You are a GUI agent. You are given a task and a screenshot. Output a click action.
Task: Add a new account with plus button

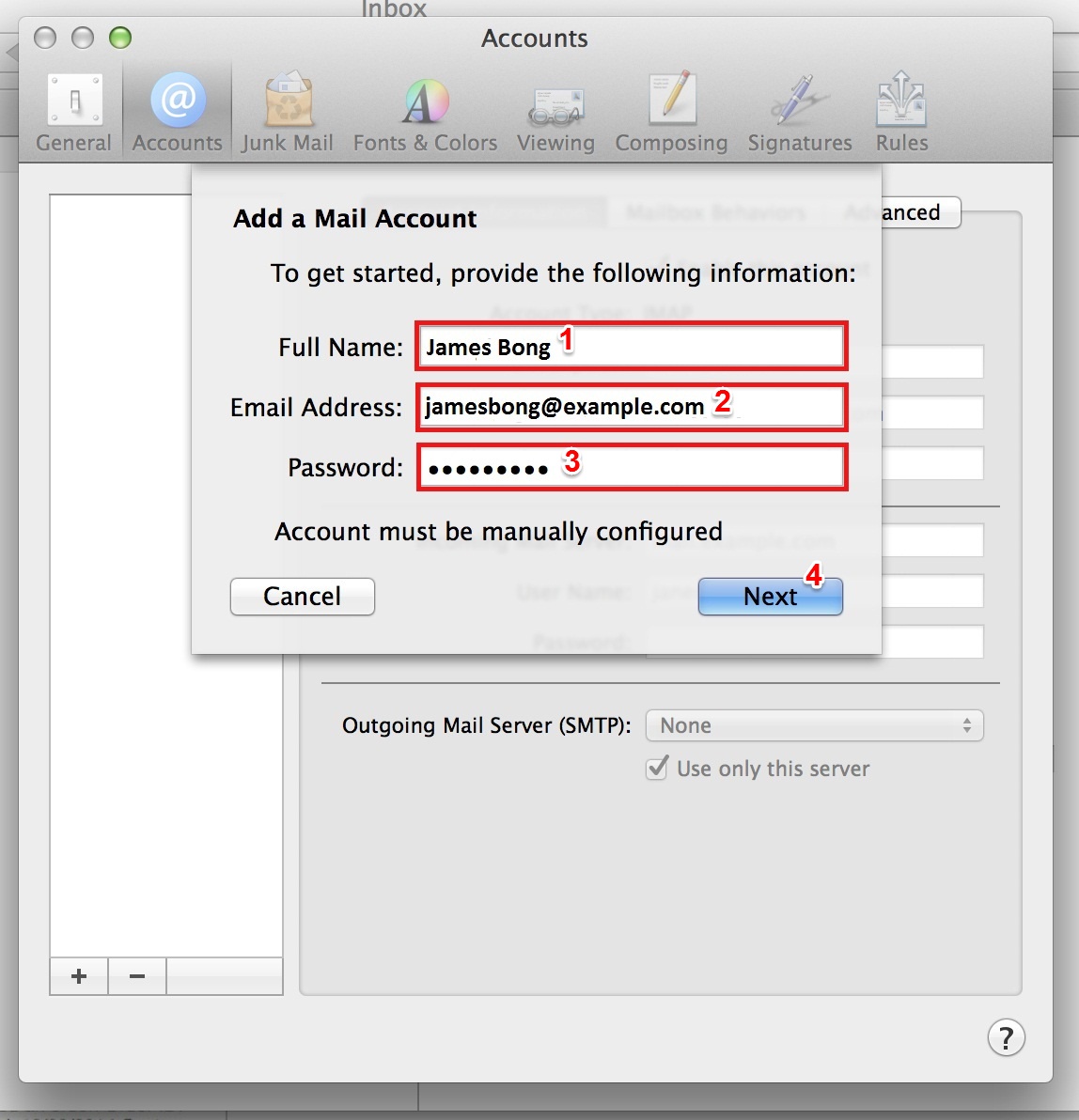pos(79,975)
